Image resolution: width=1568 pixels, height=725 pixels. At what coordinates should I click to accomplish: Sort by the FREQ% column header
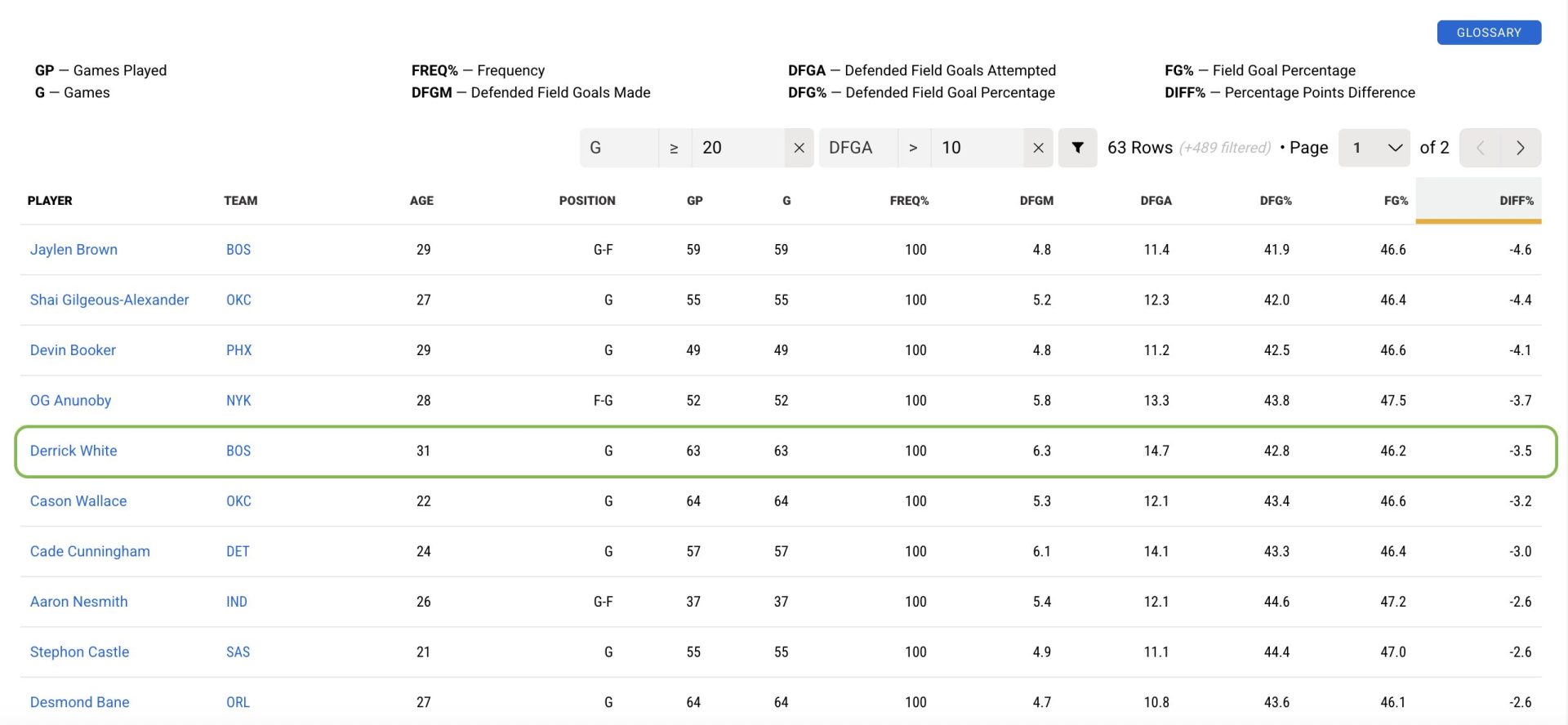click(909, 201)
